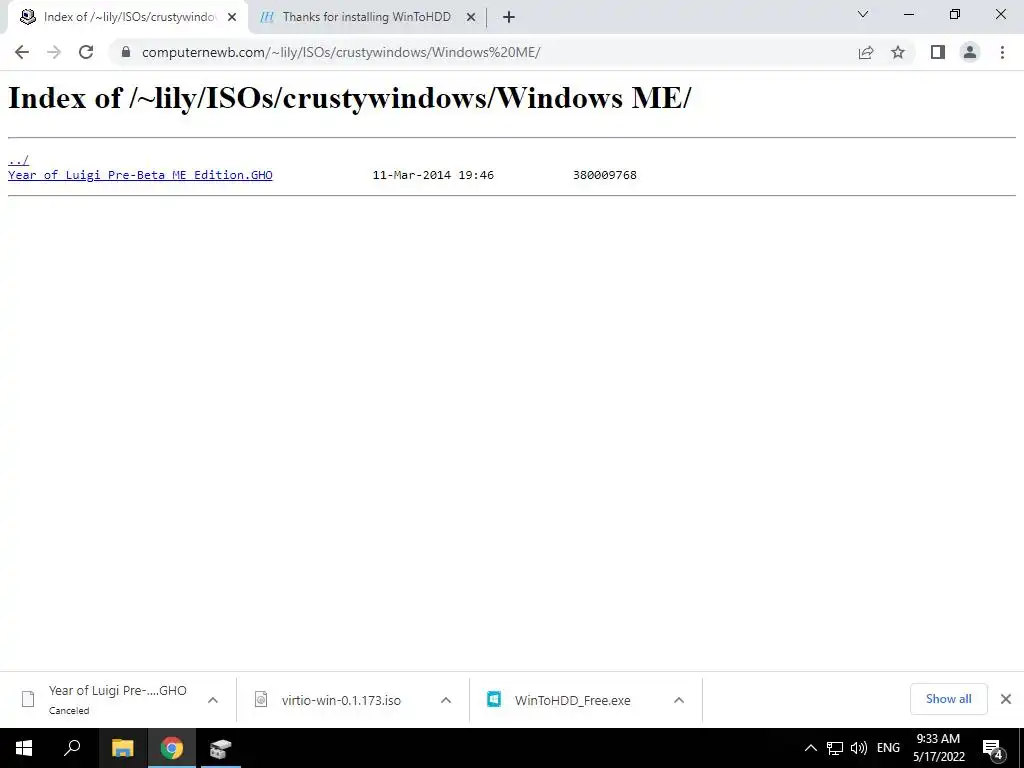The image size is (1024, 768).
Task: Open the notification center
Action: [993, 748]
